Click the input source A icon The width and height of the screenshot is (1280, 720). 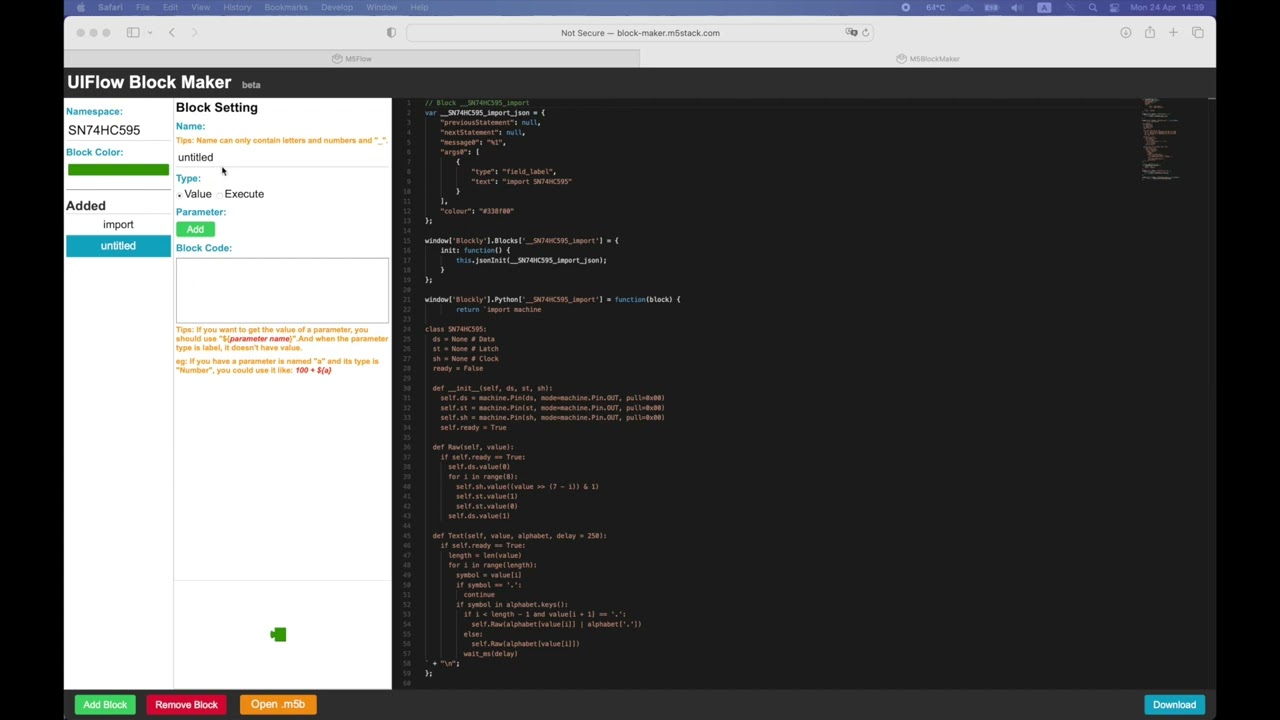click(1044, 7)
